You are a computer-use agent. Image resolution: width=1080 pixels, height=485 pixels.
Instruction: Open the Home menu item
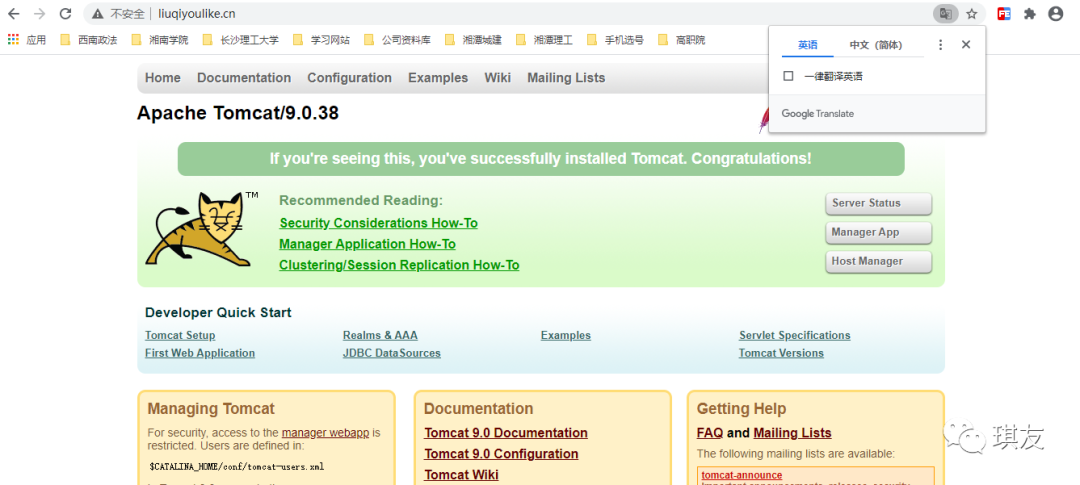click(163, 78)
